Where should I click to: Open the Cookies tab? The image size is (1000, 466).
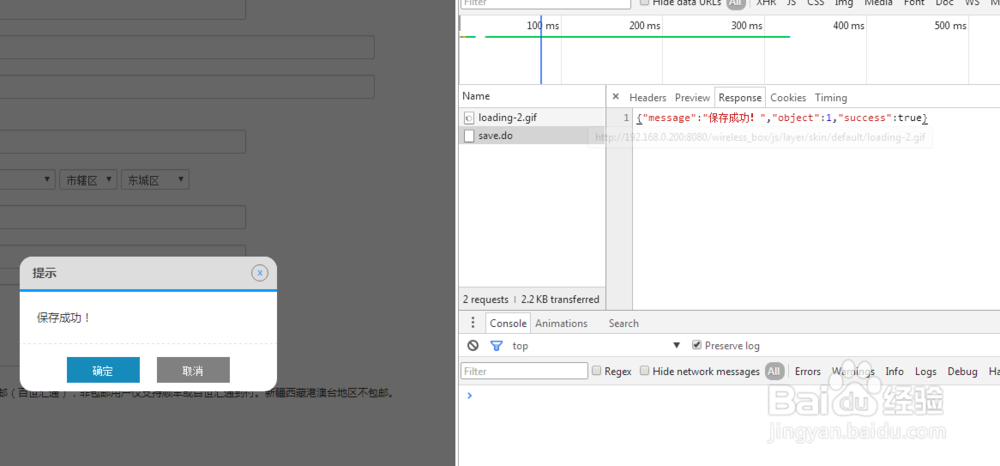click(788, 98)
